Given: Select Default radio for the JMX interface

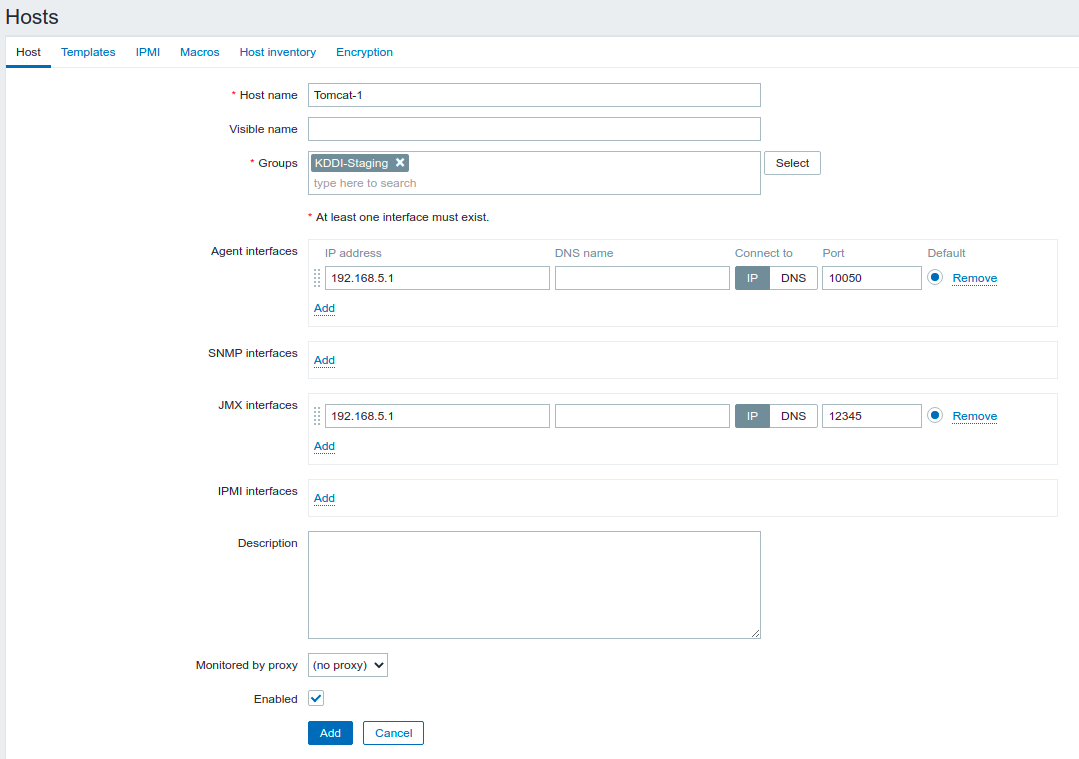Looking at the screenshot, I should [935, 416].
